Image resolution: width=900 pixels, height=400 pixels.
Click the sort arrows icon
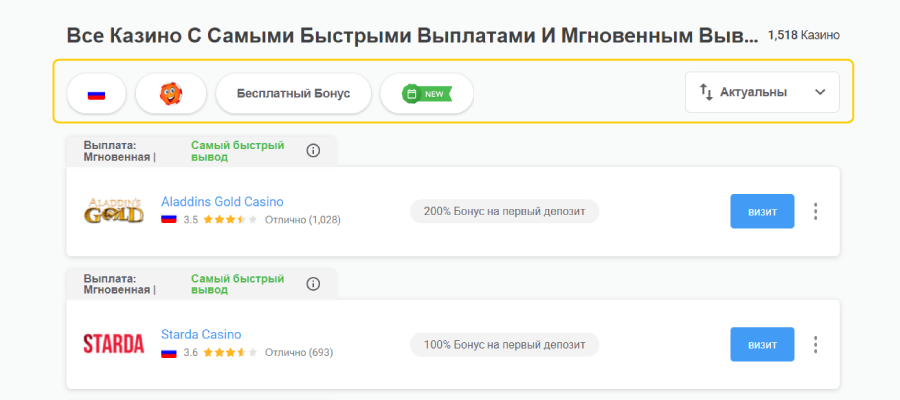(x=705, y=92)
